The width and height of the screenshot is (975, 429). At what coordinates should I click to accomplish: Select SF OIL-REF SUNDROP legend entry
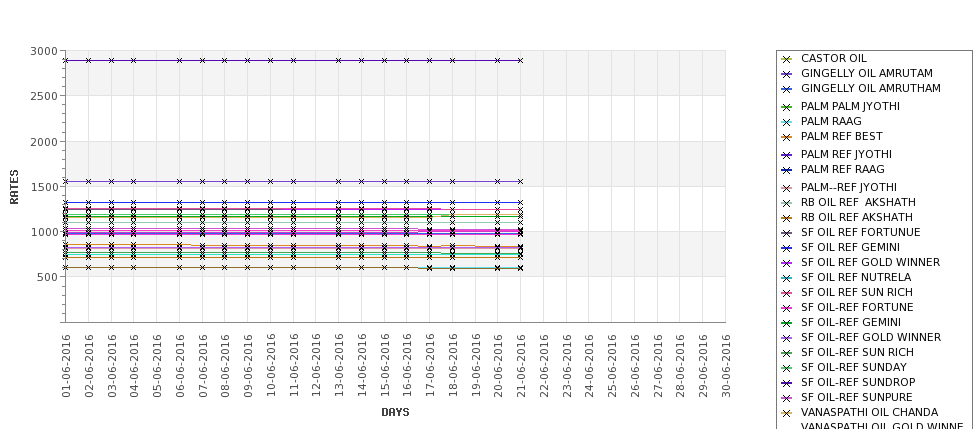point(857,382)
